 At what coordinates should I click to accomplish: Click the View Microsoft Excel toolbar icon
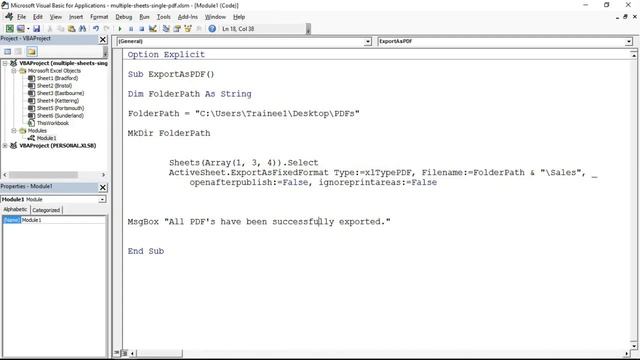tap(9, 29)
